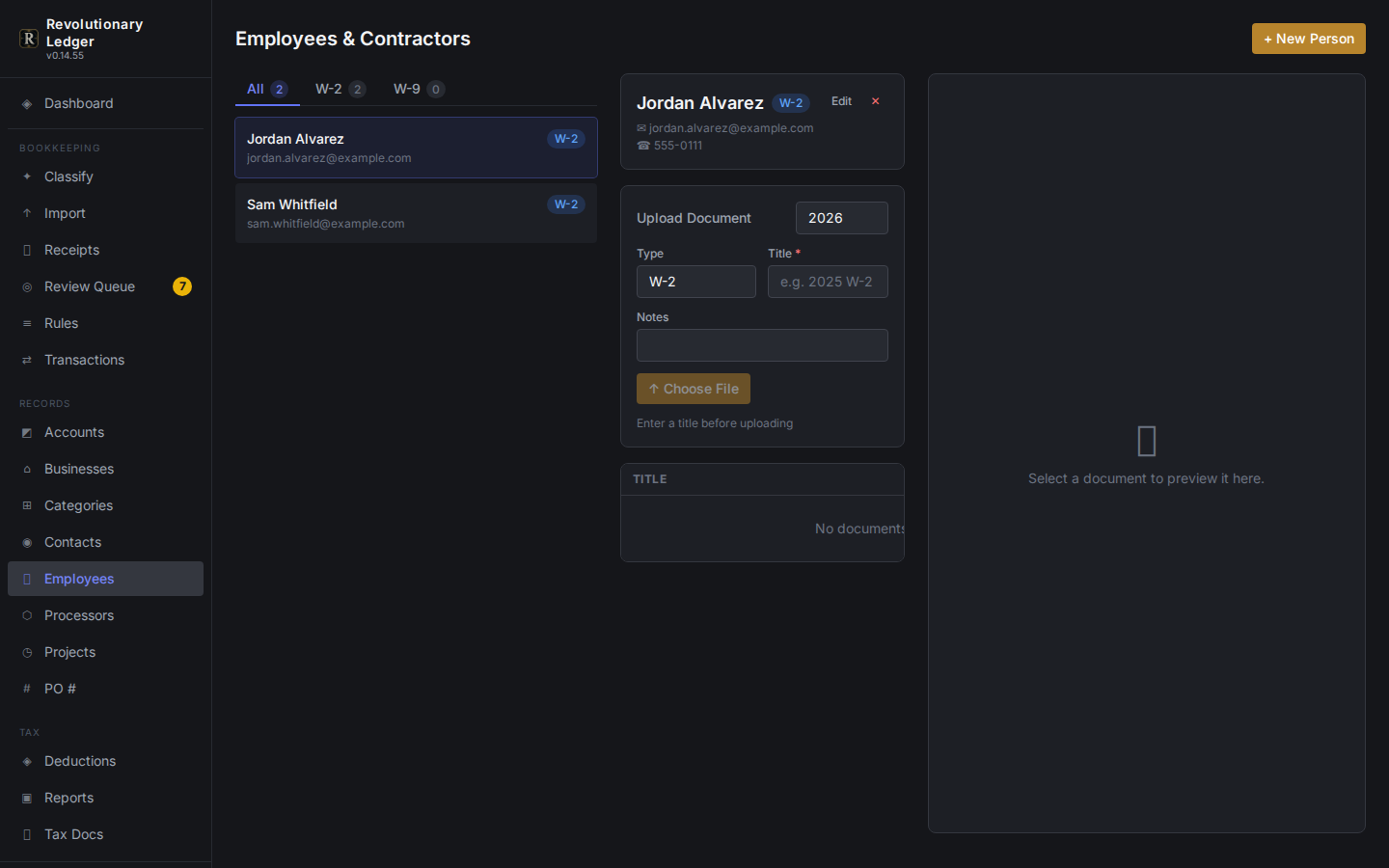Select the All people tab
Viewport: 1389px width, 868px height.
[x=267, y=89]
